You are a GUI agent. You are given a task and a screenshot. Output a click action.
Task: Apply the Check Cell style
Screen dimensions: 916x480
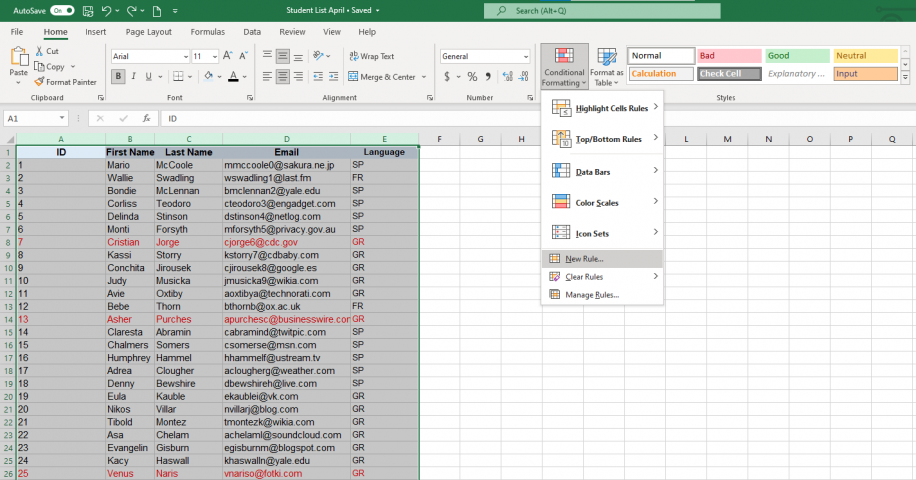(x=729, y=74)
